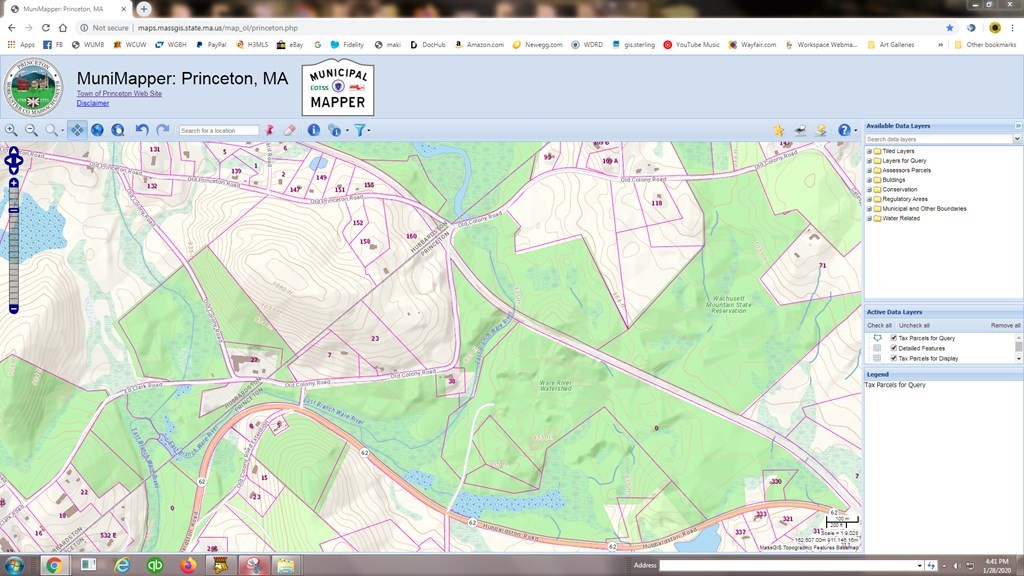The image size is (1024, 576).
Task: Reload the page in Chrome
Action: click(46, 27)
